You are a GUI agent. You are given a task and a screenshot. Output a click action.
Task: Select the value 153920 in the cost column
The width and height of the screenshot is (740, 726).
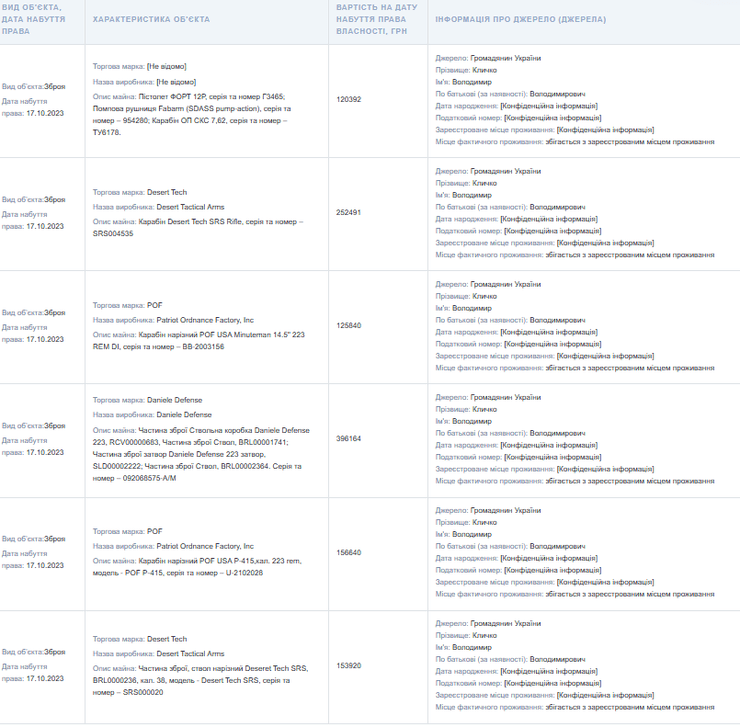point(349,665)
